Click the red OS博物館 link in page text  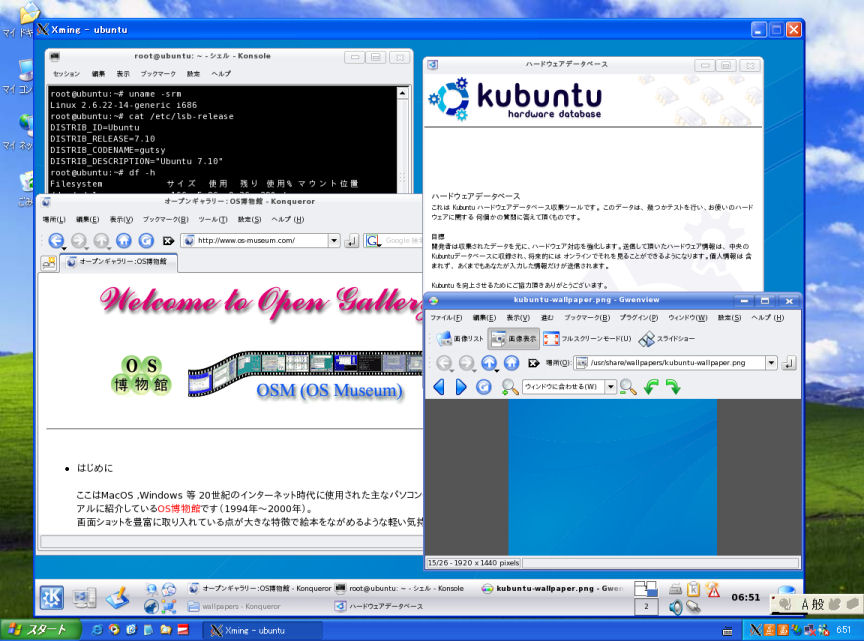click(x=179, y=508)
